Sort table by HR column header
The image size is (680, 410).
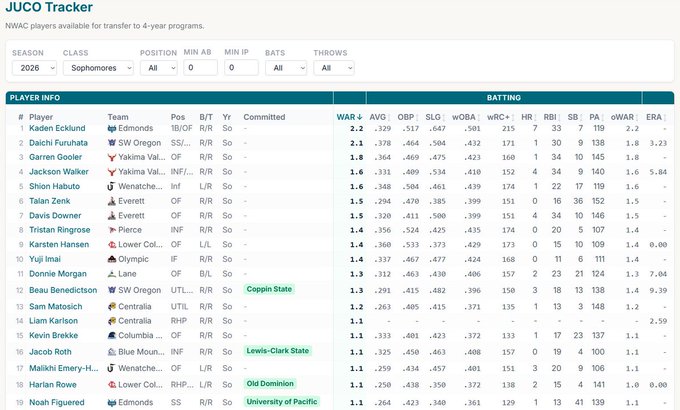(x=529, y=117)
